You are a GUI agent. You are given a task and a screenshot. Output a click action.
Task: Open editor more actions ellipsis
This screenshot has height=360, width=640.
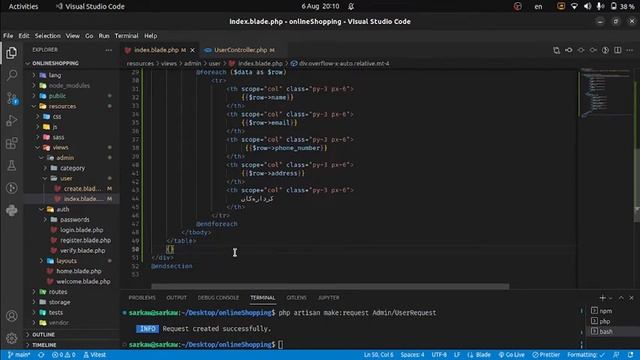tap(630, 50)
